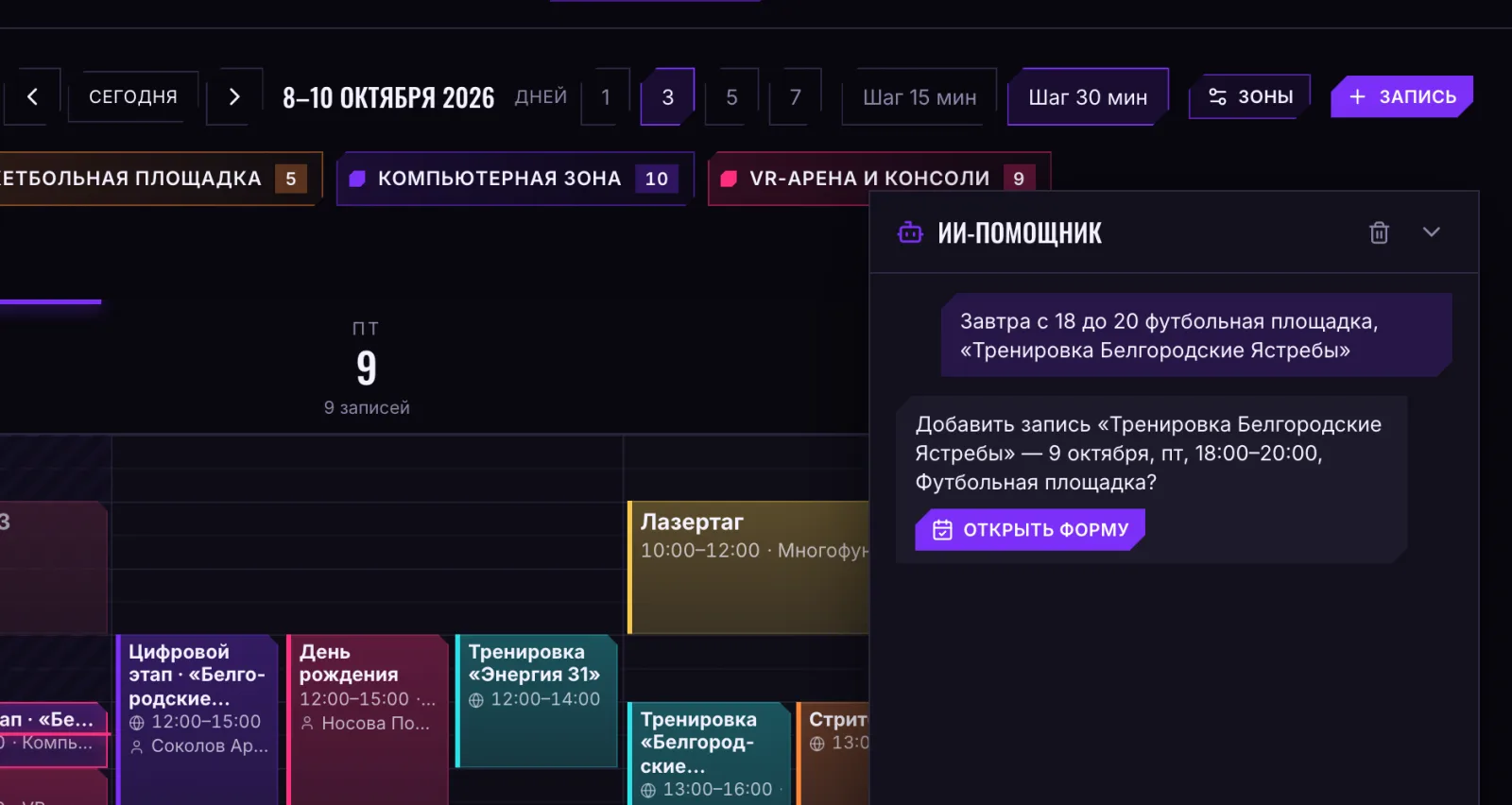
Task: Click Компьютерная зона count badge 10
Action: coord(657,179)
